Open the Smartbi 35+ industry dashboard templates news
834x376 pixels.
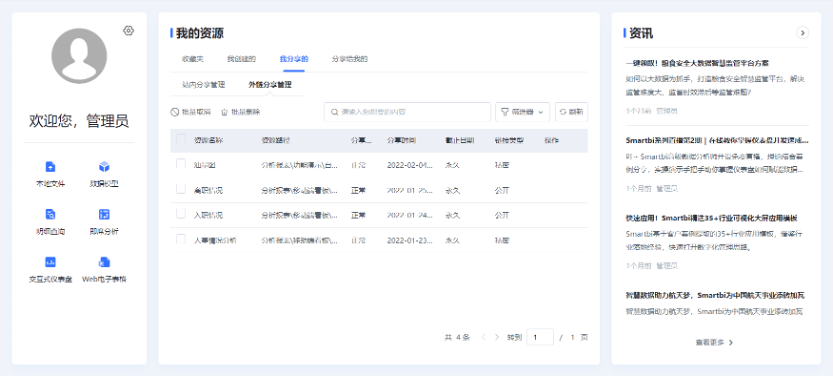pos(712,218)
